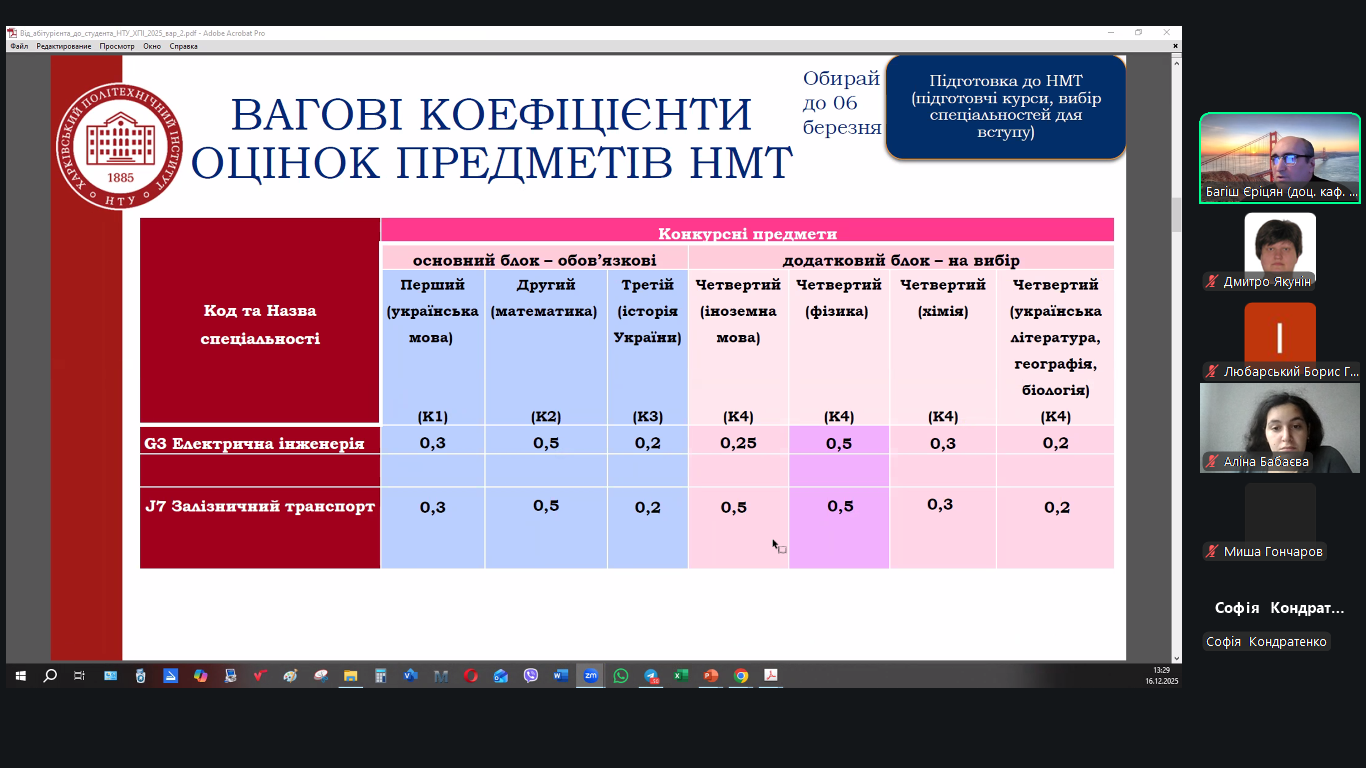Click muted mic icon beside Дмитро Якунін

[1212, 282]
